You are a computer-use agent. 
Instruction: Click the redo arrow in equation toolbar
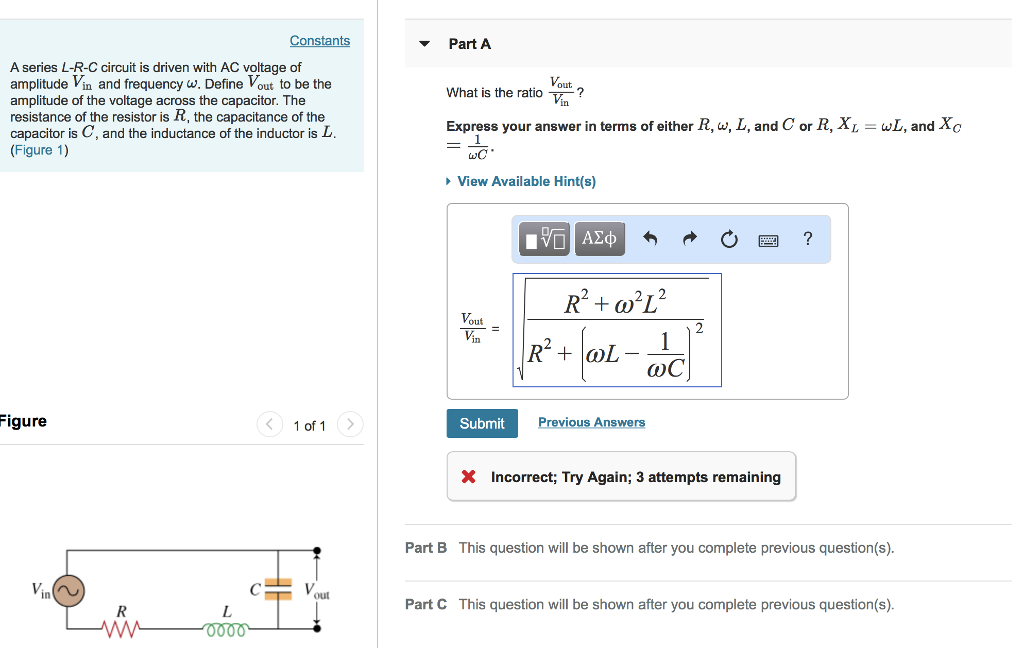pyautogui.click(x=690, y=239)
